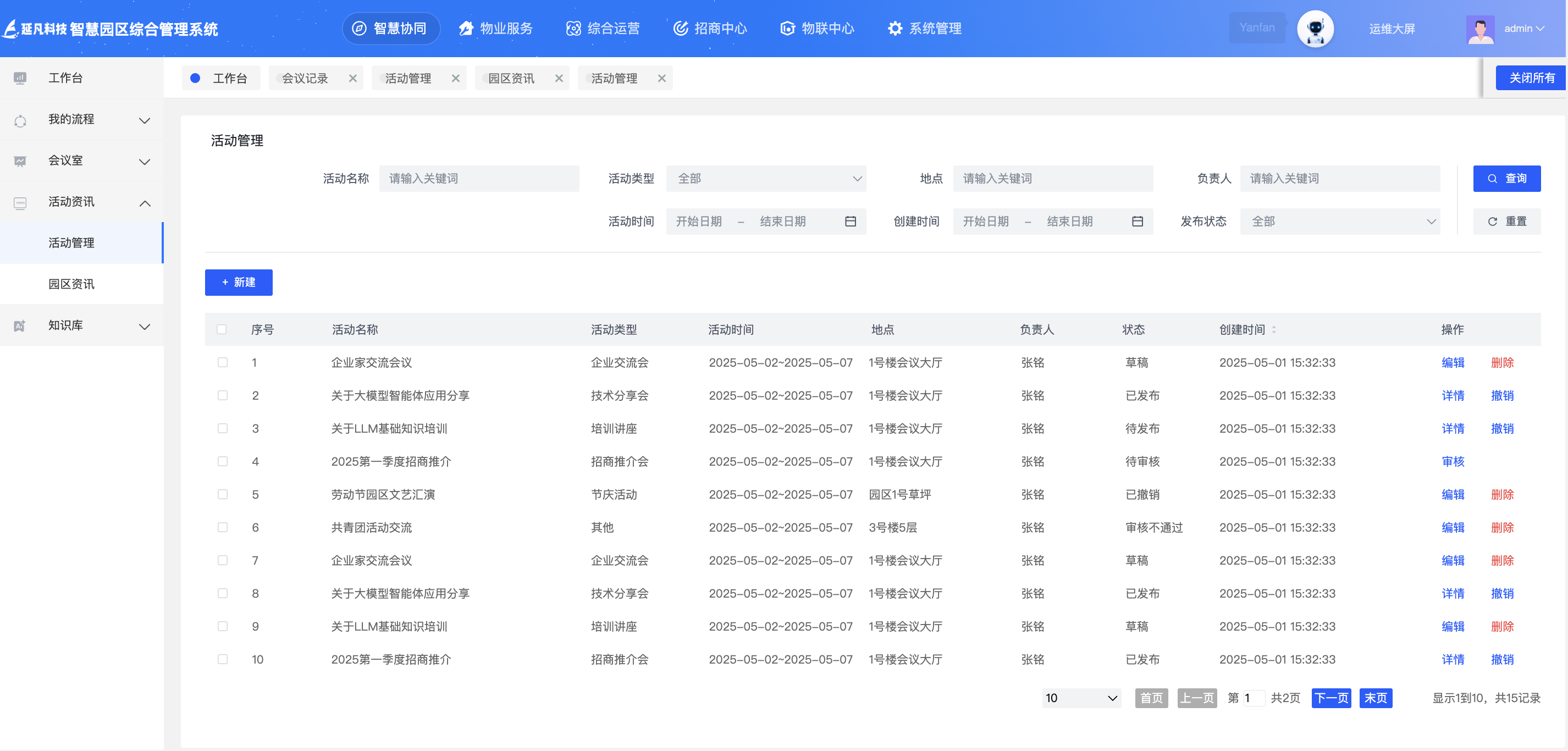The height and width of the screenshot is (751, 1568).
Task: Click the admin user avatar picture
Action: 1479,29
